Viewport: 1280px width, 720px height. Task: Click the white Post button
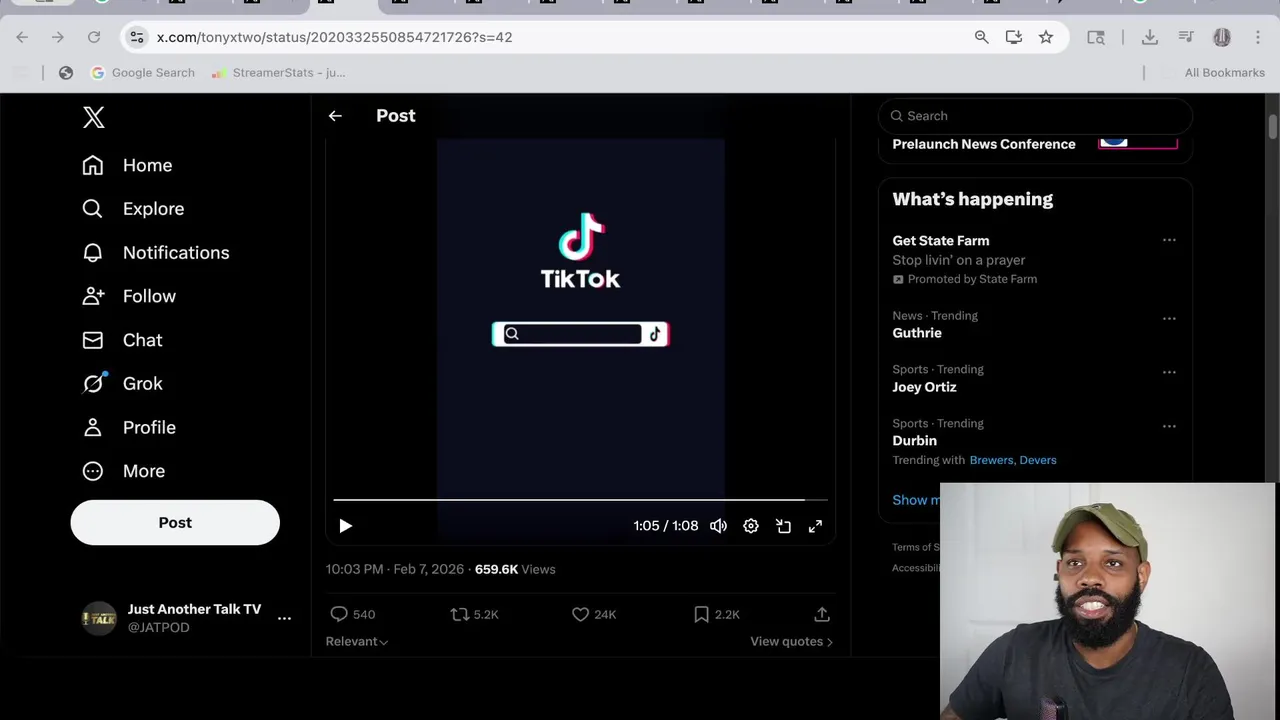tap(175, 522)
